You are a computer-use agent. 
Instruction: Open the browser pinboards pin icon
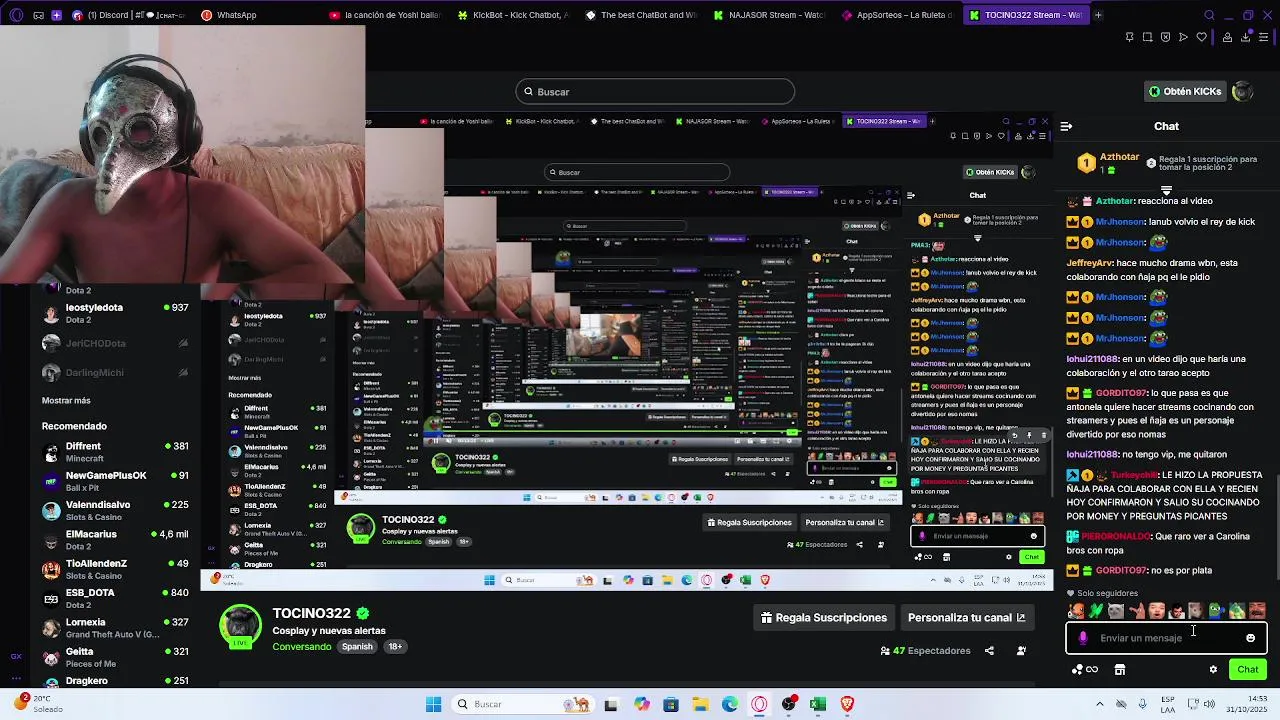point(1129,37)
